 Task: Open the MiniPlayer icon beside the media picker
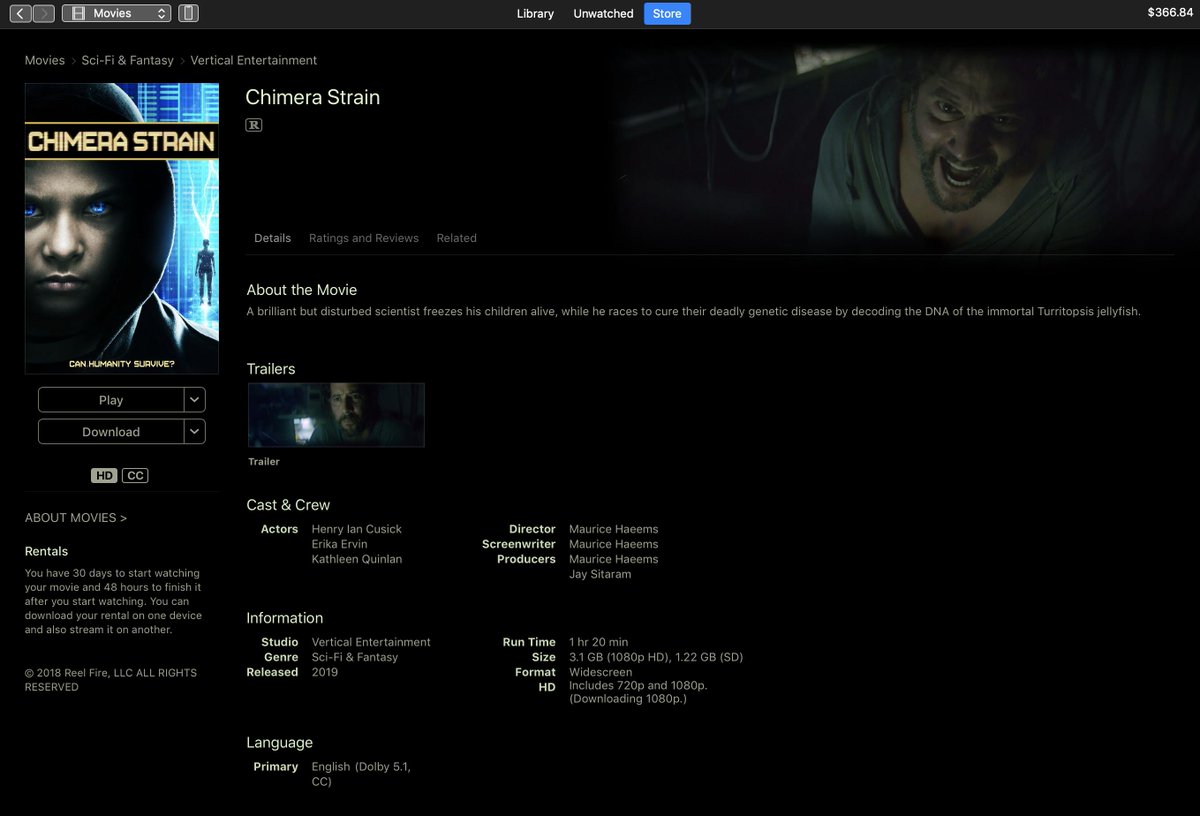pos(188,14)
